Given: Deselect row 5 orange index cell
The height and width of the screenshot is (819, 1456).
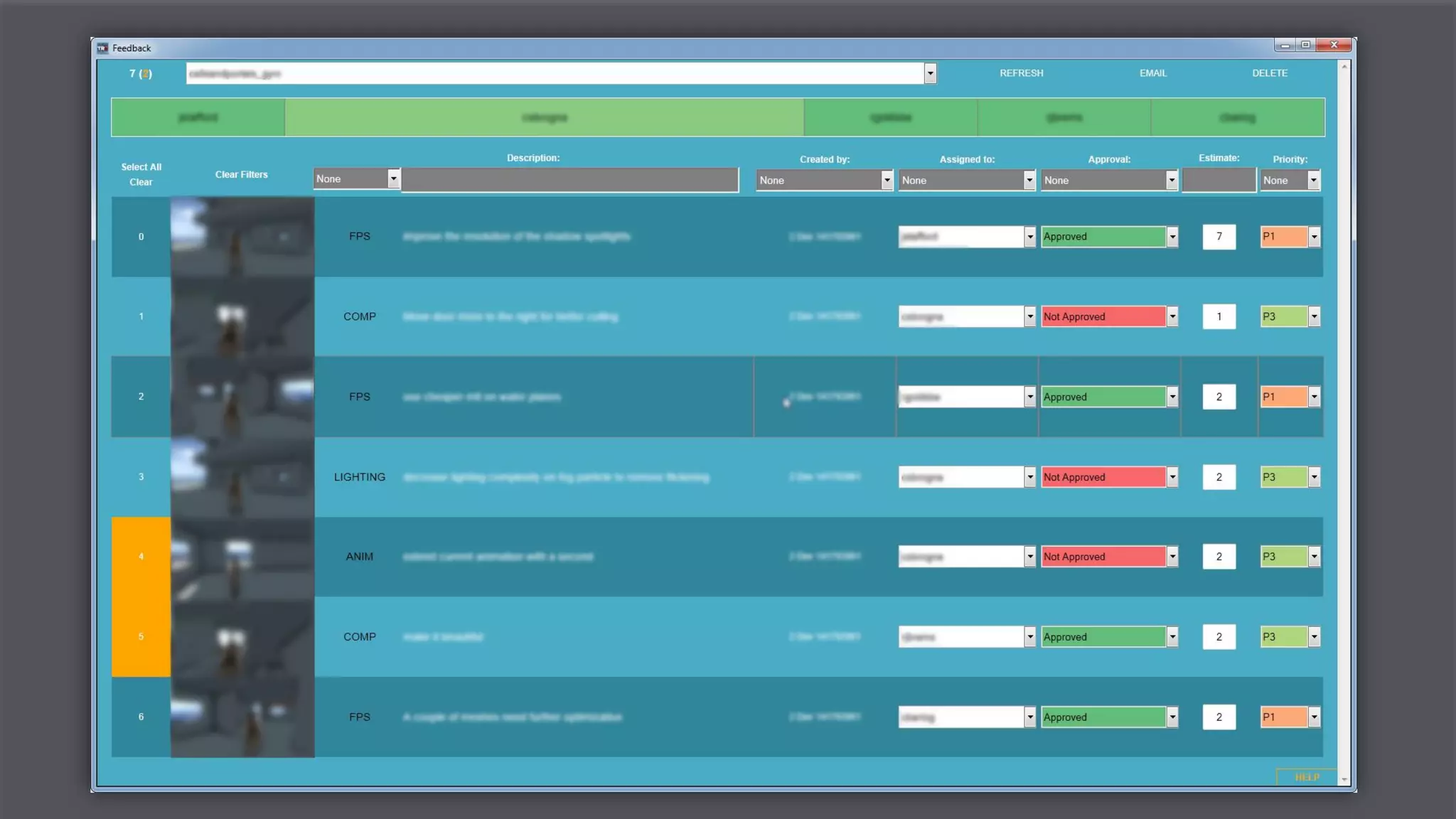Looking at the screenshot, I should point(141,636).
